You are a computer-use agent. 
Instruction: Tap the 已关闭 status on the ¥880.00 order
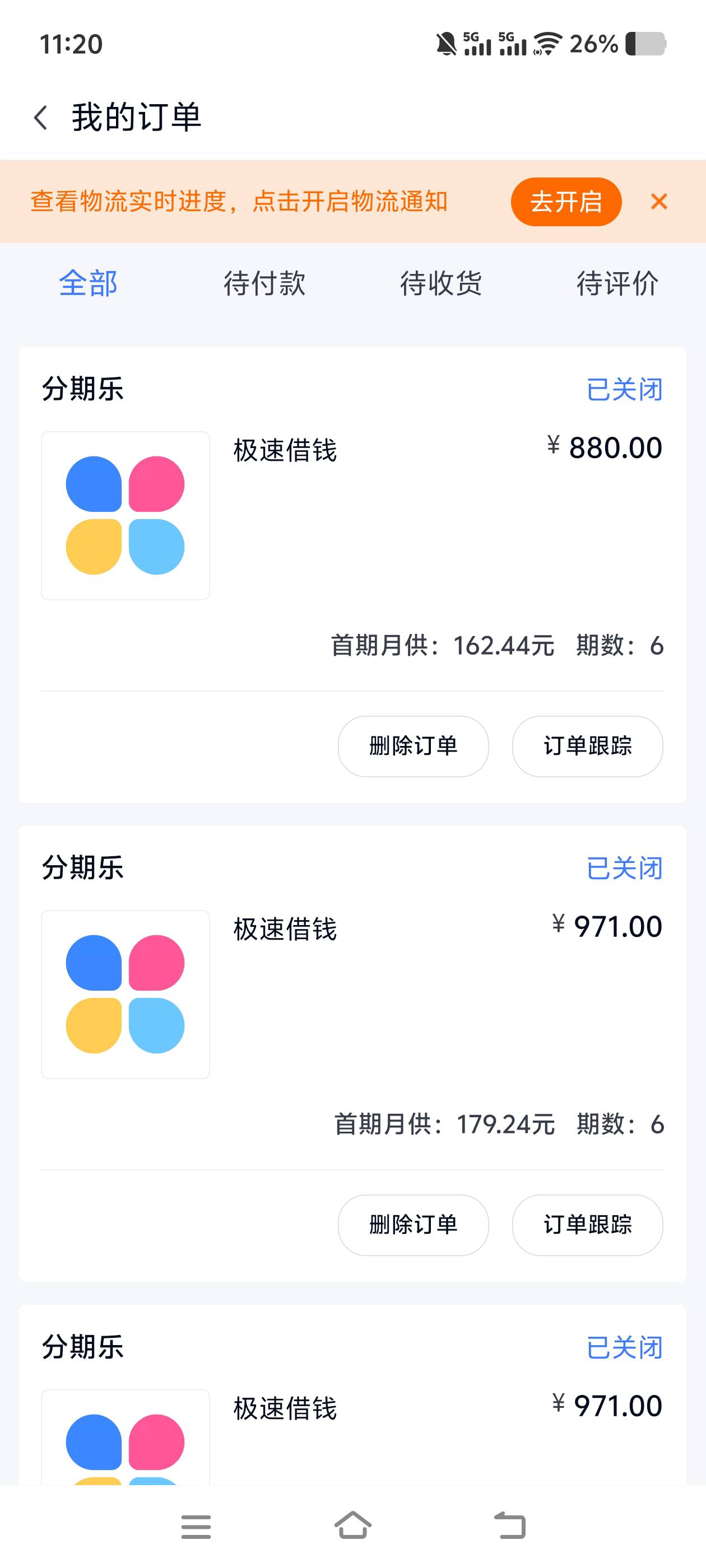[624, 390]
